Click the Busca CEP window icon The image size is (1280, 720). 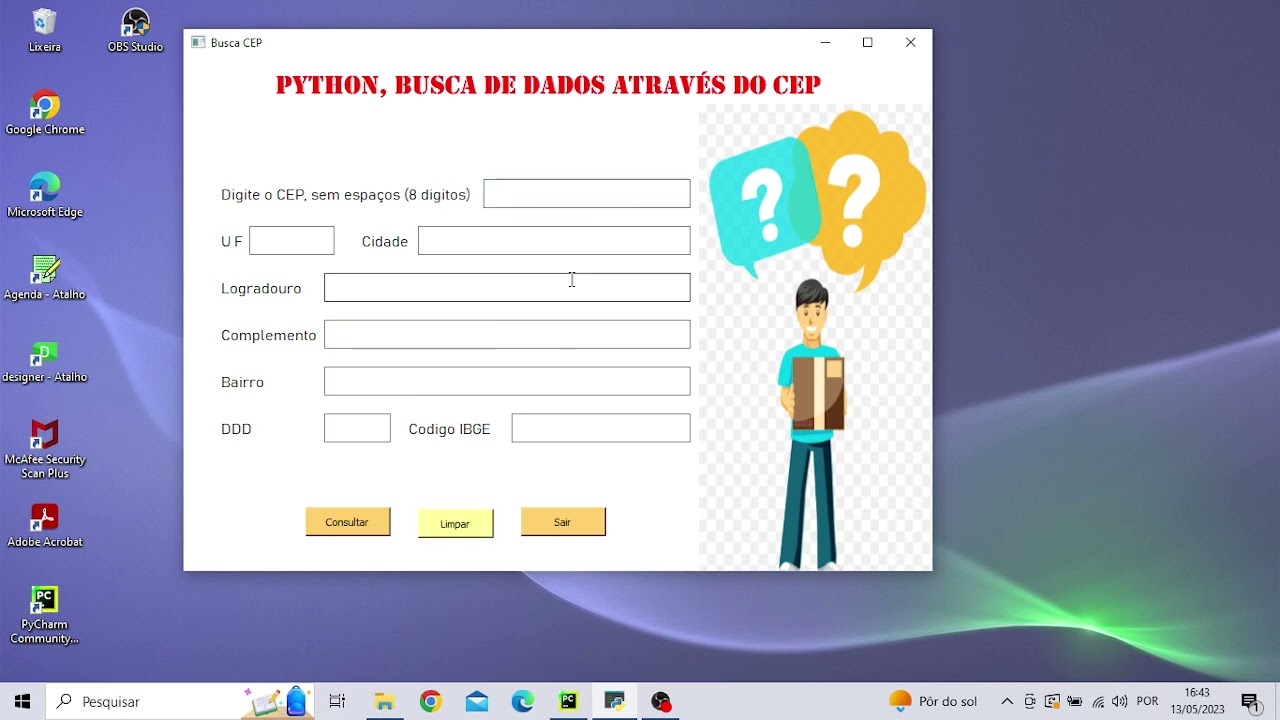[x=198, y=42]
